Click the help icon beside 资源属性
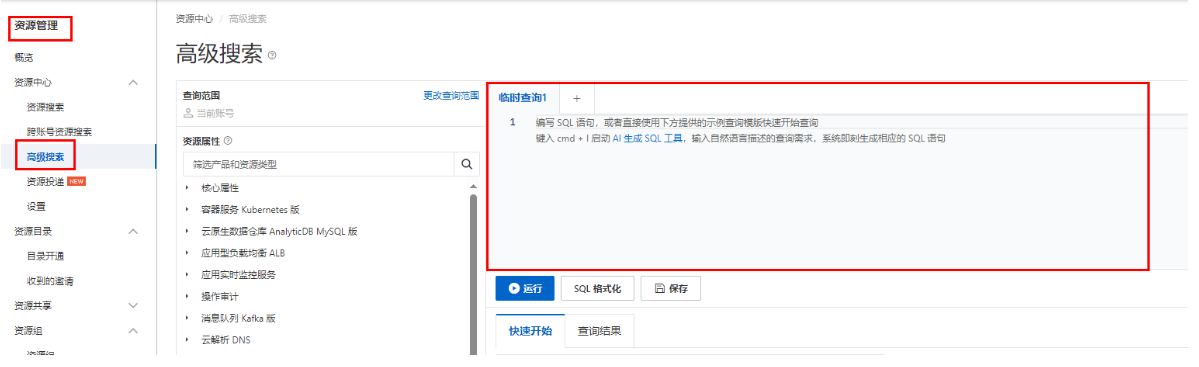 [x=228, y=141]
